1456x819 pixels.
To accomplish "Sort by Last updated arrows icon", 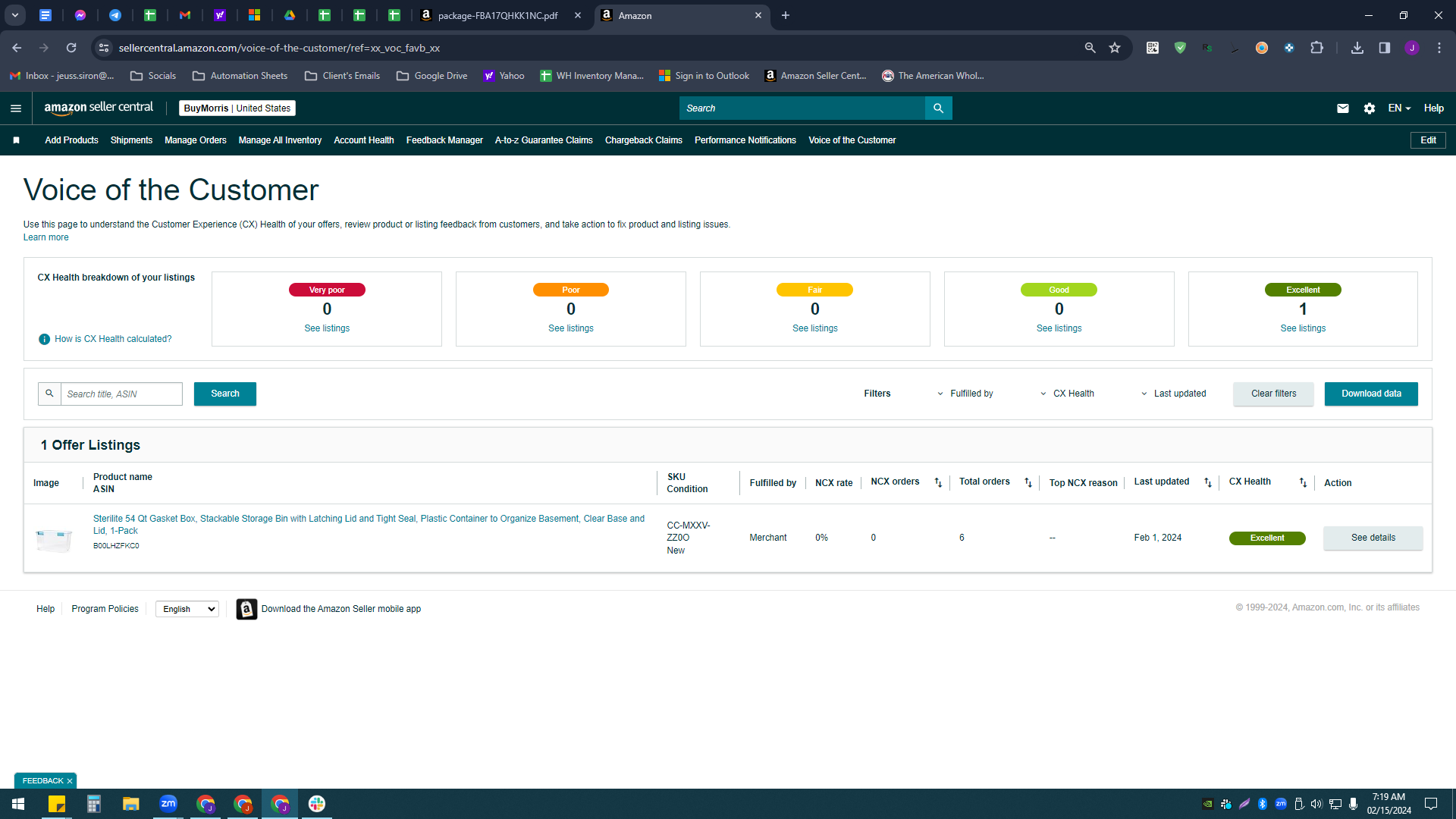I will [1208, 482].
